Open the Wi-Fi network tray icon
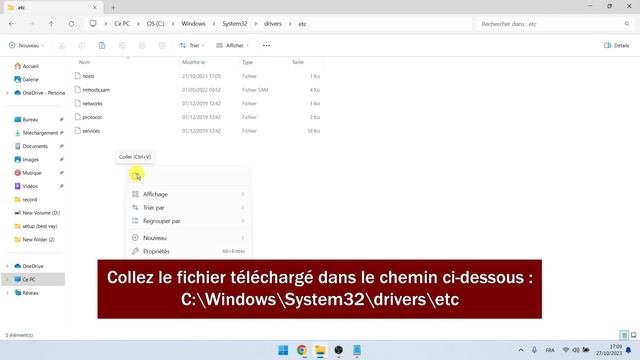Viewport: 640px width, 360px height. click(565, 350)
